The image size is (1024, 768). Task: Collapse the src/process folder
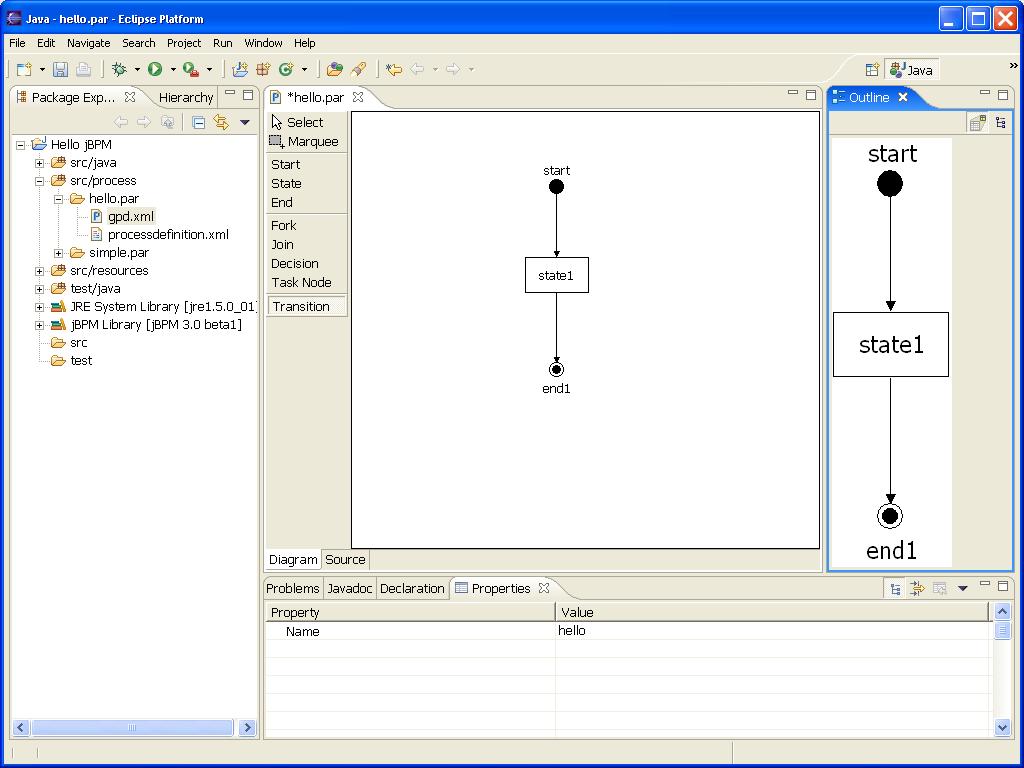point(40,181)
